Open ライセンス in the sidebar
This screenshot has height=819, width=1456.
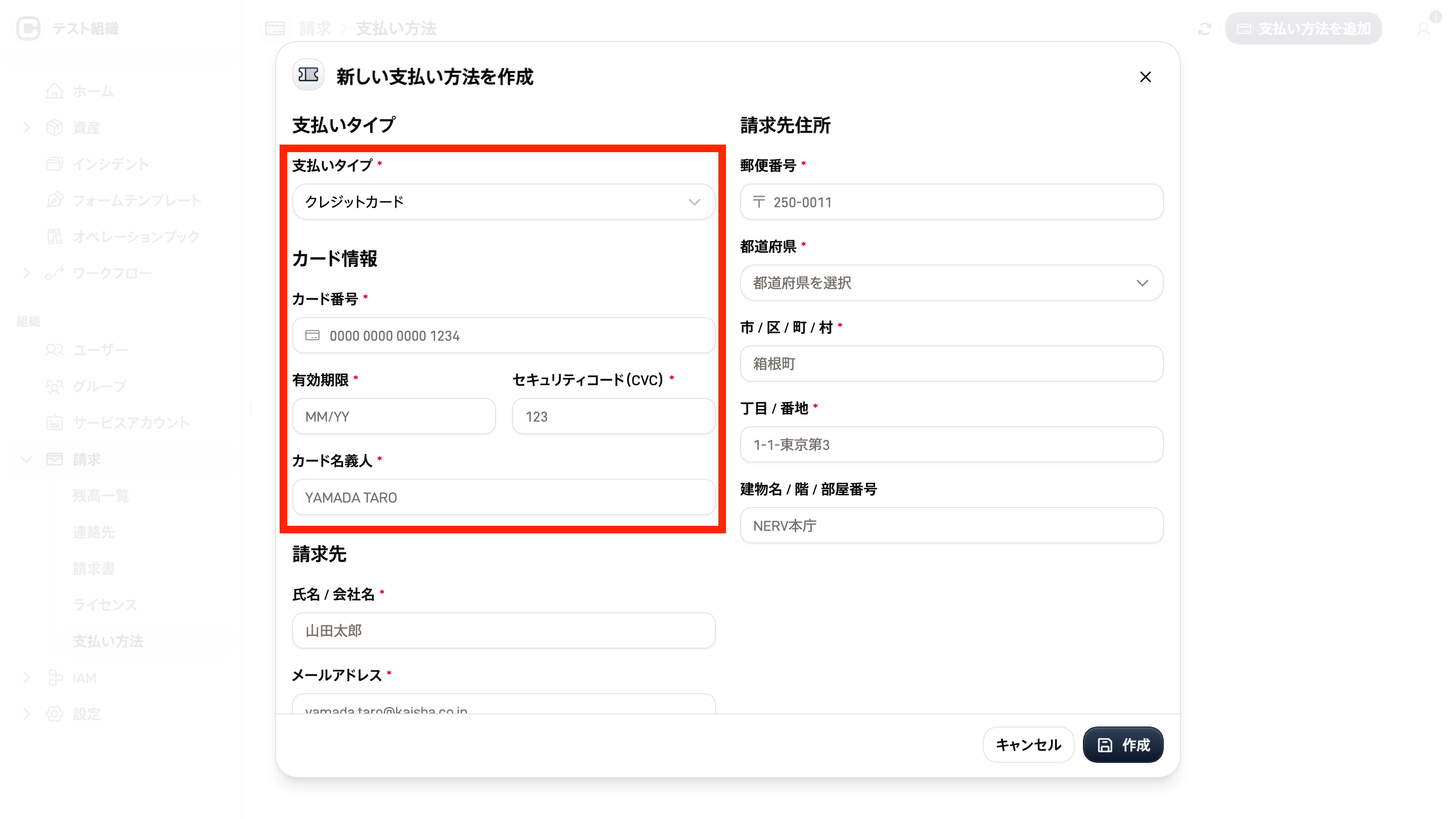click(x=105, y=605)
